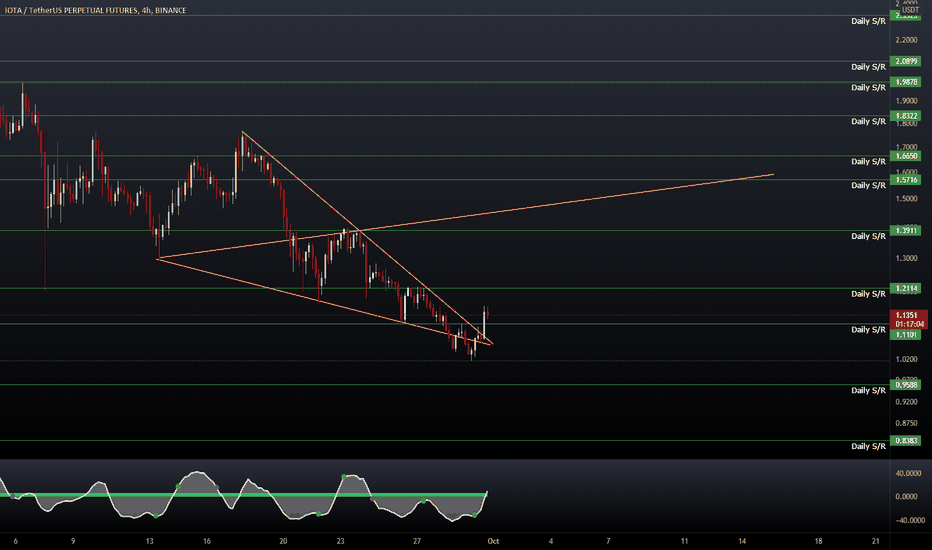932x550 pixels.
Task: Click the Daily S/R label beside 0.9588
Action: tap(868, 390)
